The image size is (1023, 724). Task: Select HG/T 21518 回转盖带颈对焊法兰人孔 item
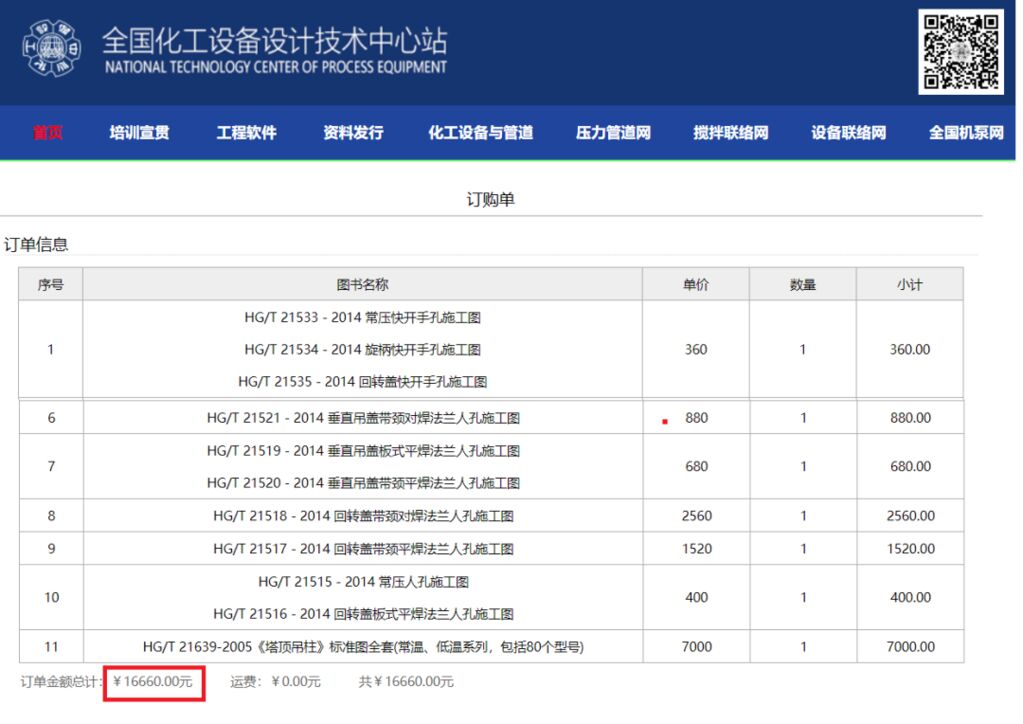point(362,516)
